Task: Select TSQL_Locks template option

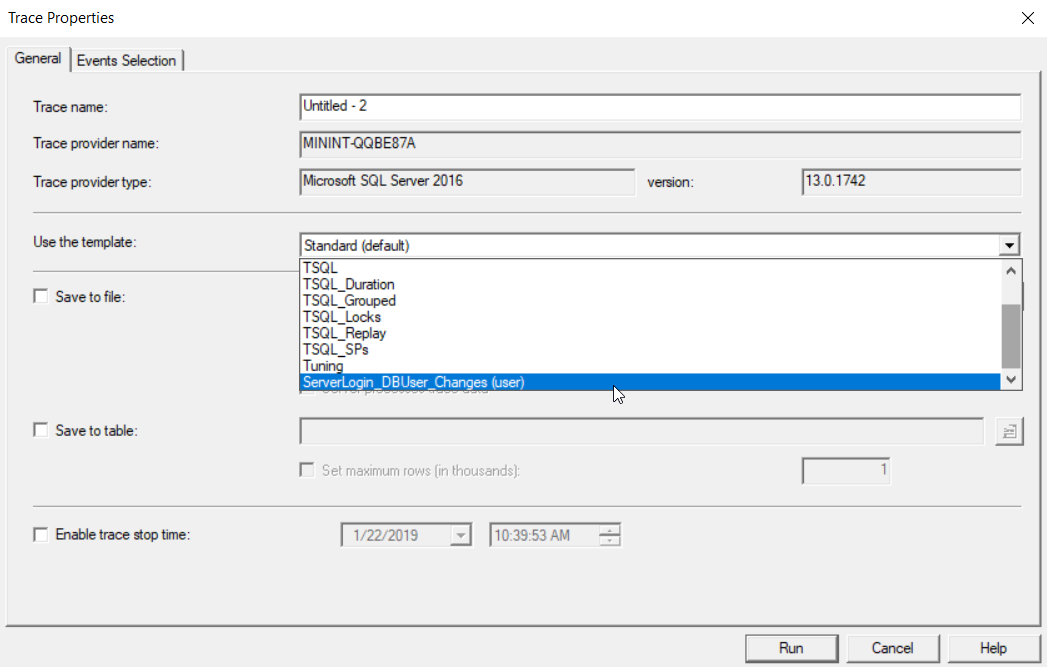Action: 342,317
